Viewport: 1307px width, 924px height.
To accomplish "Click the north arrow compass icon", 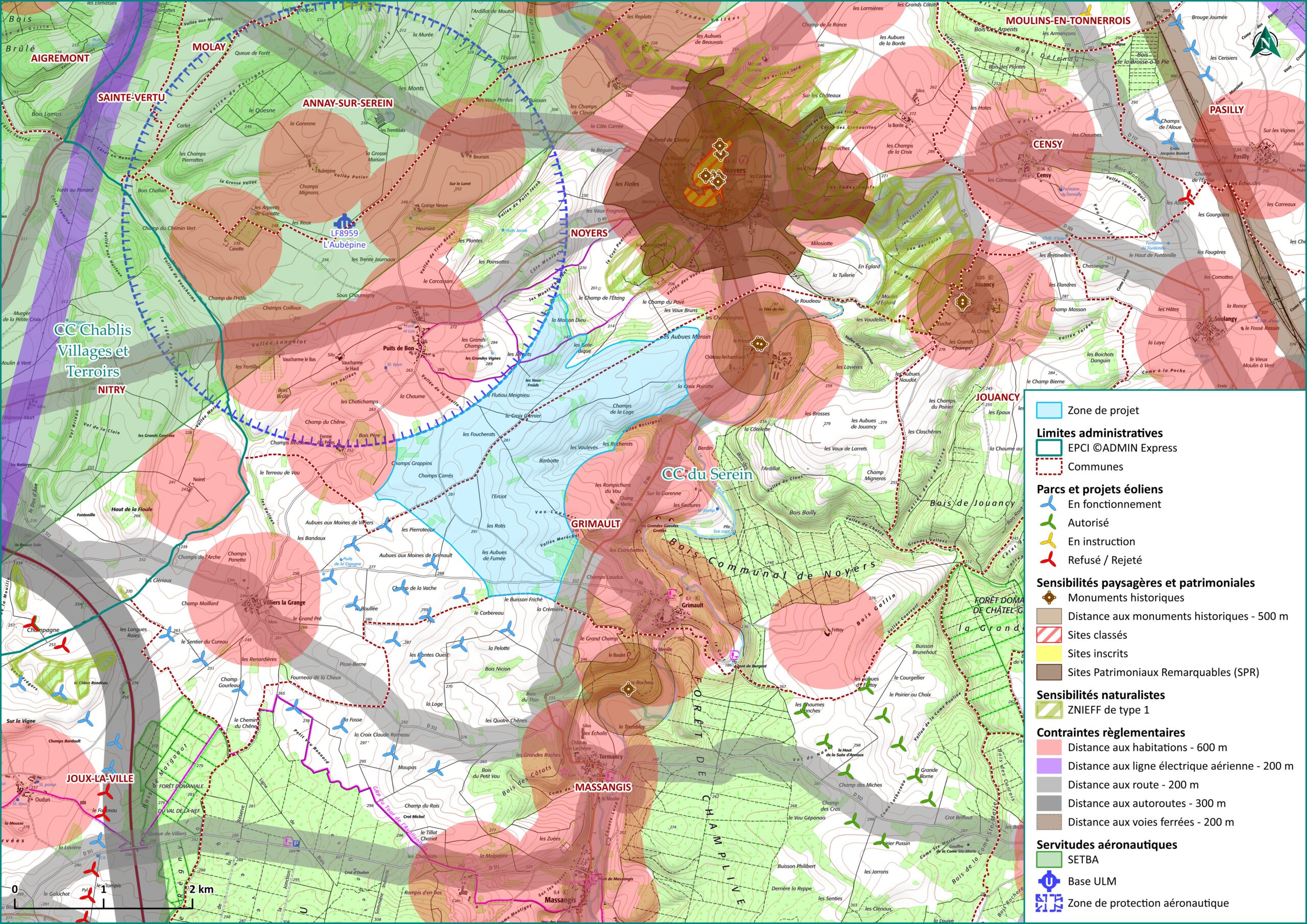I will pyautogui.click(x=1265, y=43).
